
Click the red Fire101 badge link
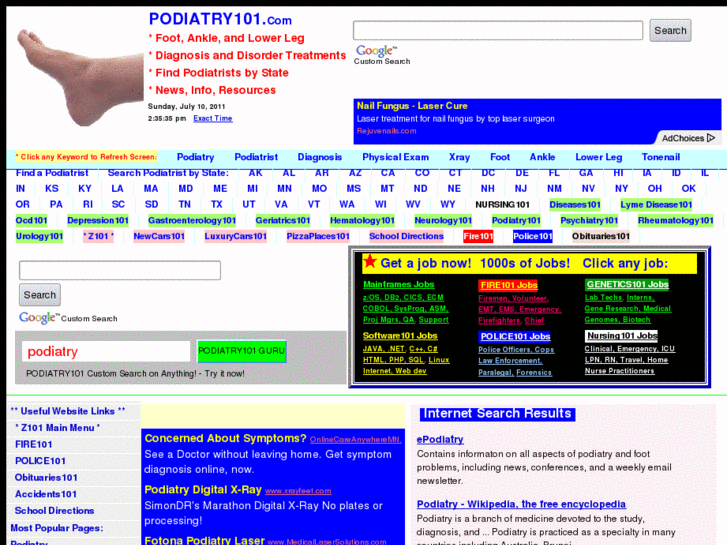478,236
